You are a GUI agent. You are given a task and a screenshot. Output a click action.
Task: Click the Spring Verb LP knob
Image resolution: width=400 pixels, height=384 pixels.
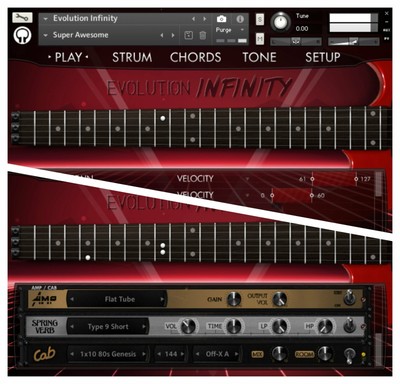[x=279, y=327]
